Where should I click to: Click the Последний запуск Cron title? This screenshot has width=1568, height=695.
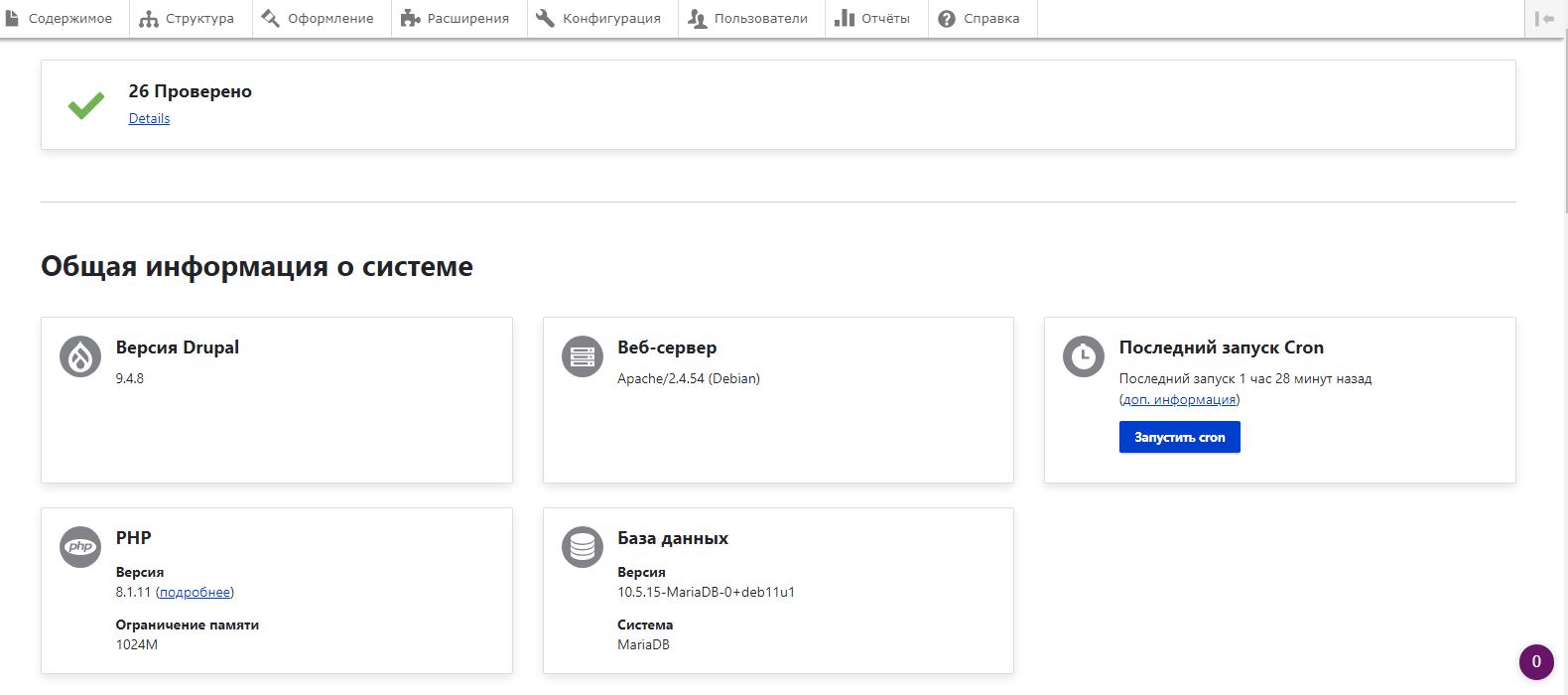tap(1222, 347)
